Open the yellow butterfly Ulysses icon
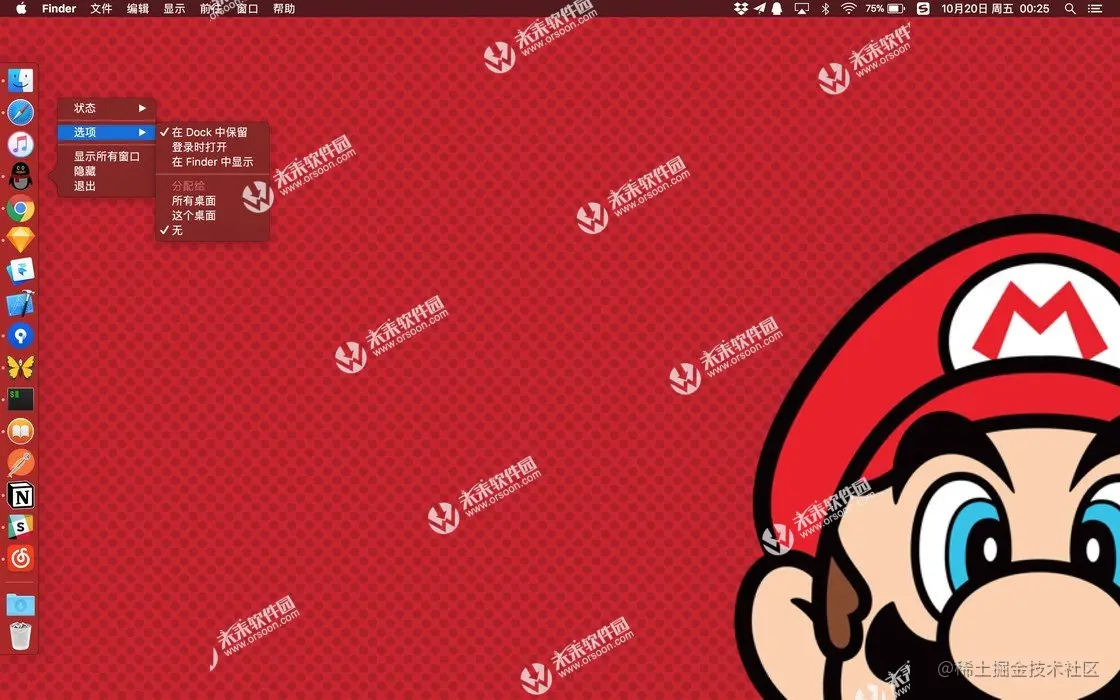This screenshot has height=700, width=1120. coord(20,367)
